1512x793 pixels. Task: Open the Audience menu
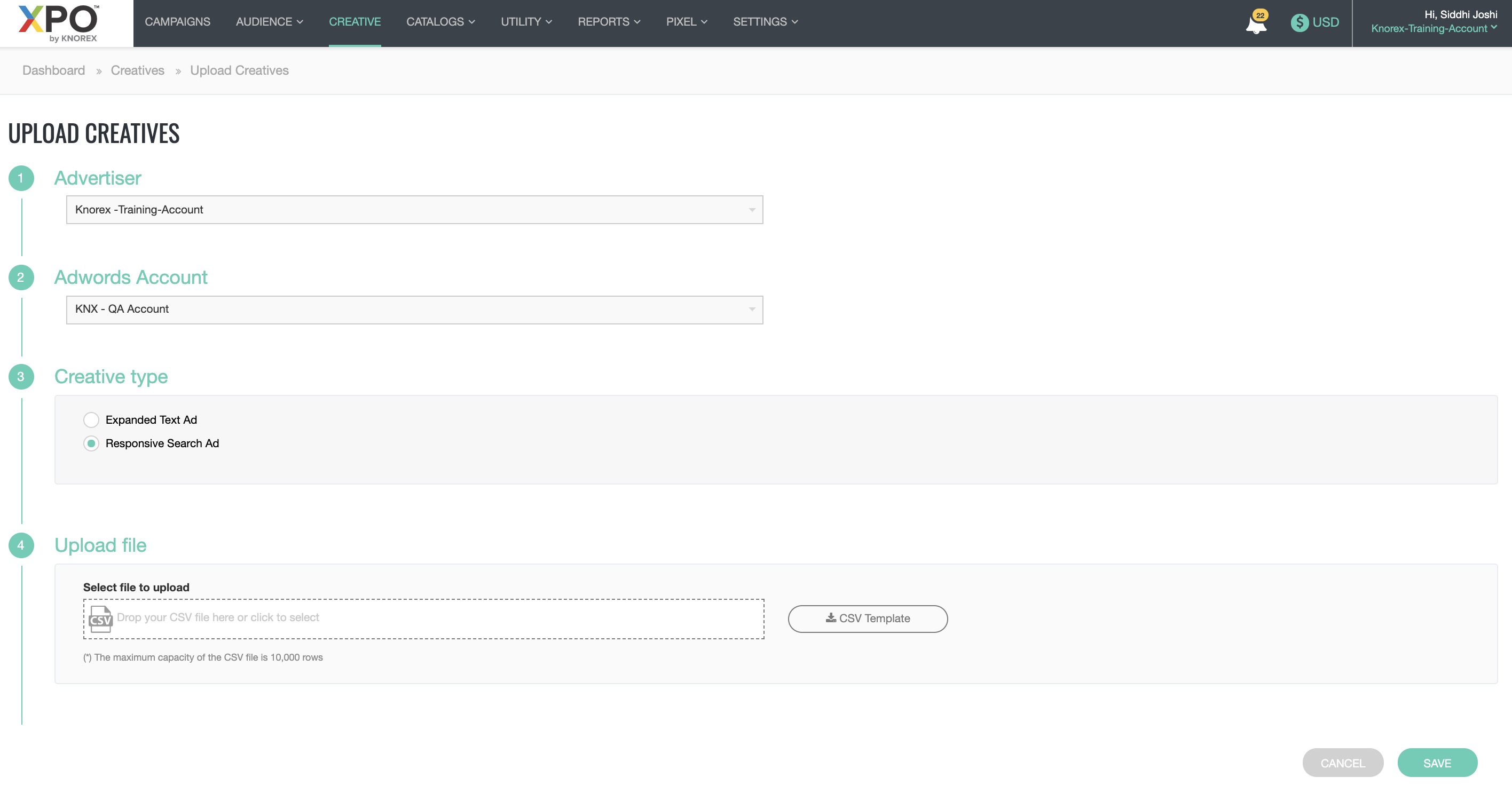[269, 22]
